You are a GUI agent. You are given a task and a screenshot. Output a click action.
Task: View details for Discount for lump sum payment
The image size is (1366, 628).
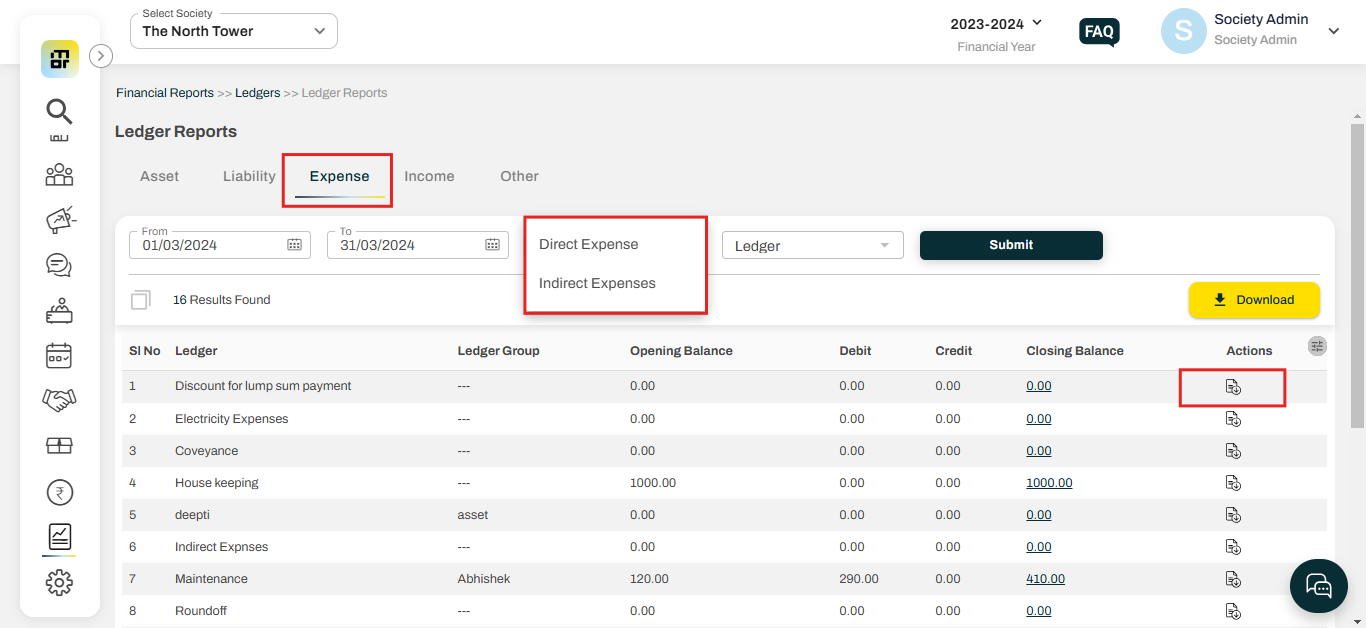tap(1233, 387)
